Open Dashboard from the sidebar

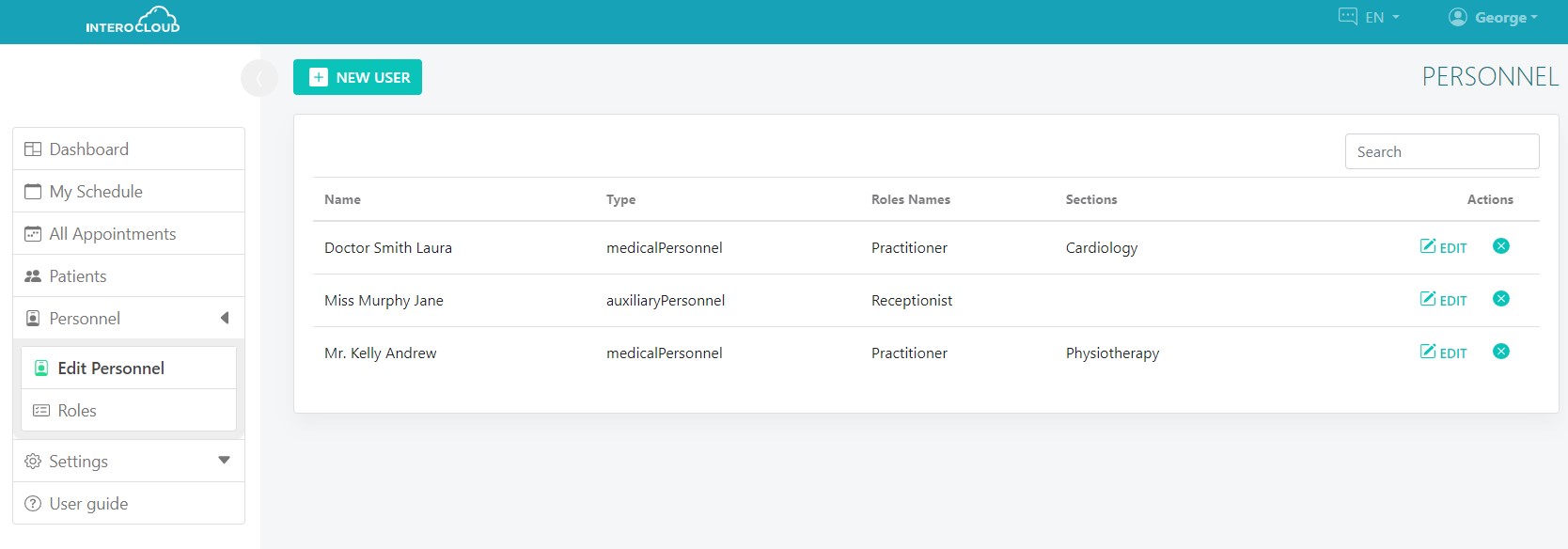(88, 149)
